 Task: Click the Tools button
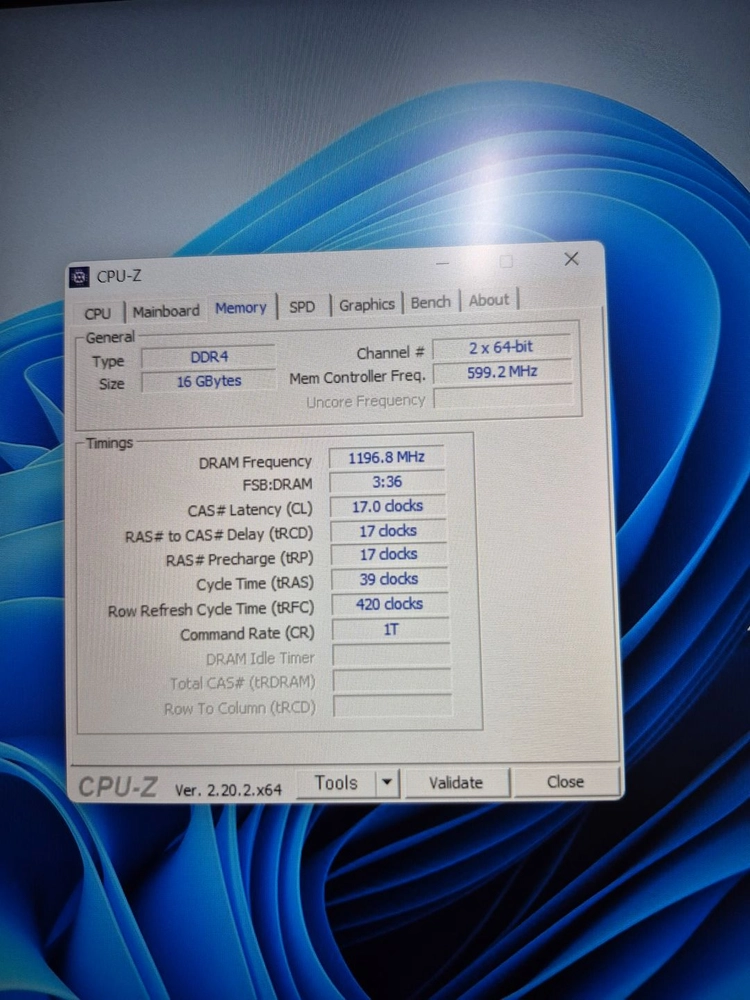pyautogui.click(x=336, y=783)
